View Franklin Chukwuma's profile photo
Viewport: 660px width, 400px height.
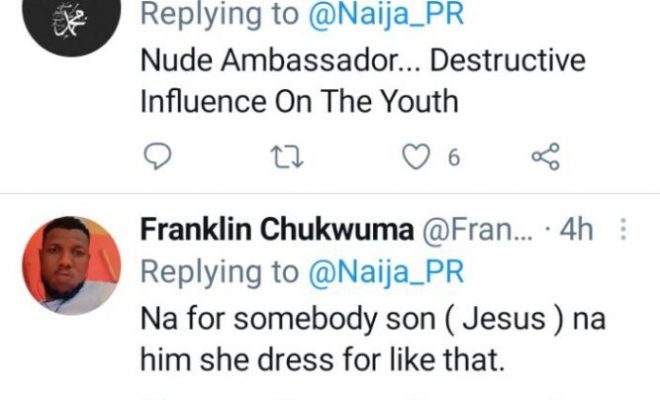coord(71,265)
